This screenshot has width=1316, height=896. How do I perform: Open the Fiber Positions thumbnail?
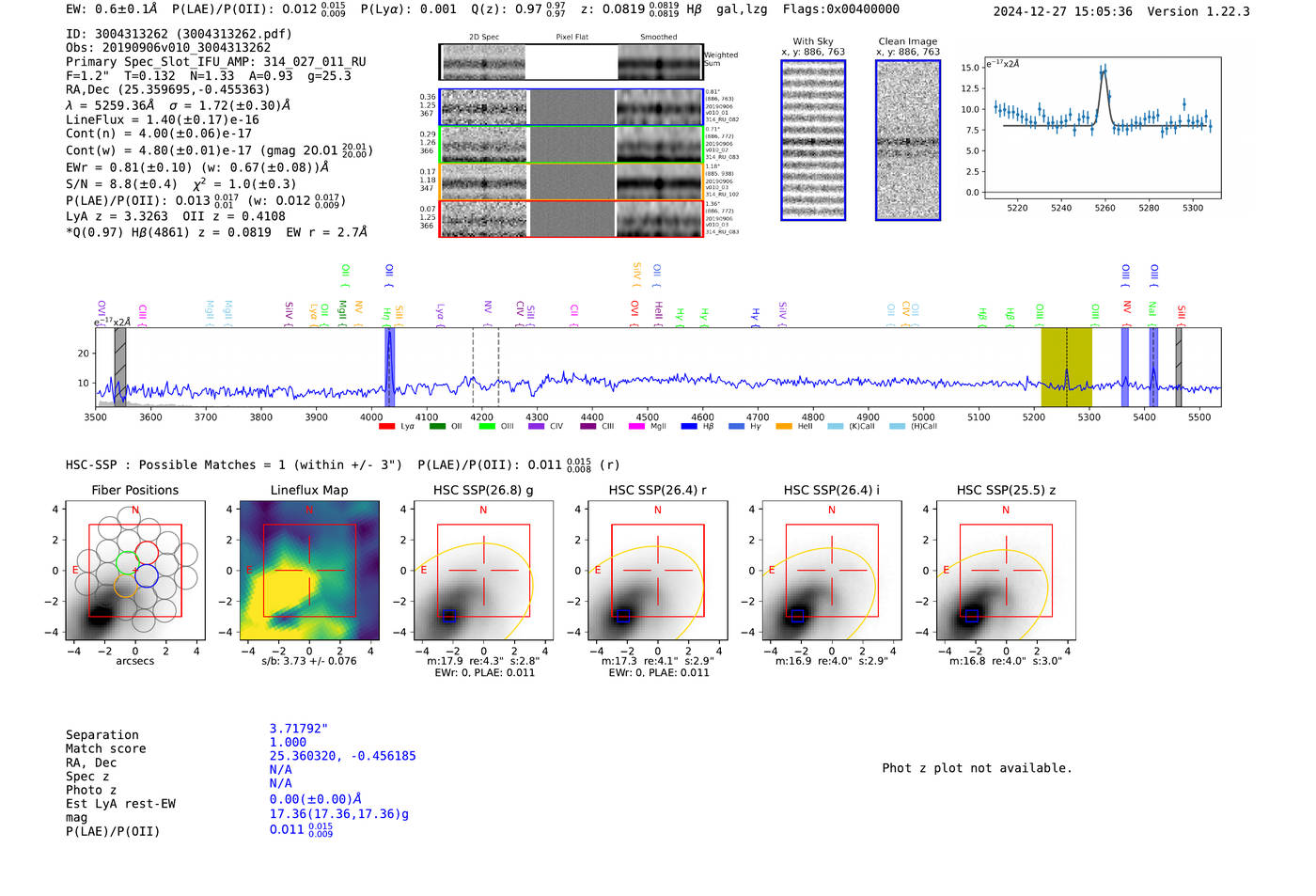pyautogui.click(x=135, y=571)
